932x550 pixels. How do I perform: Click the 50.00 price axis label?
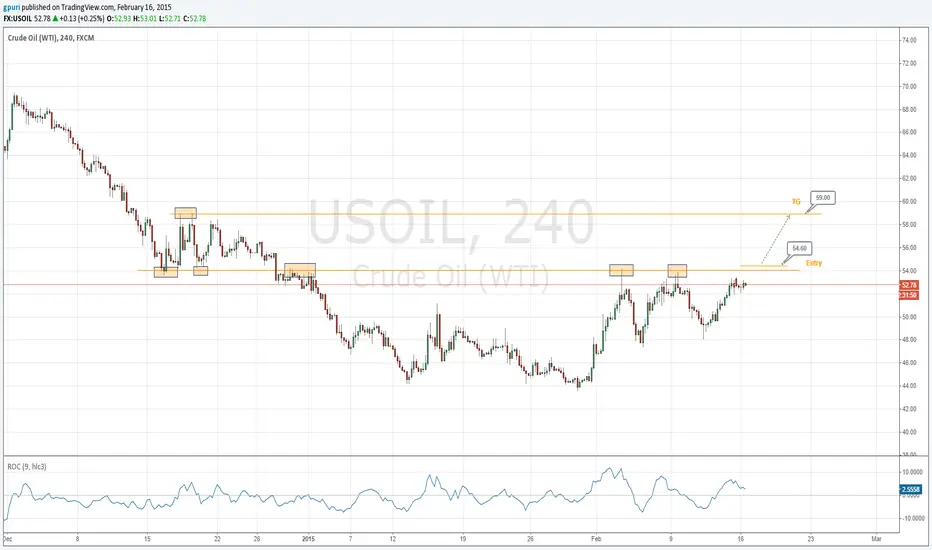click(x=909, y=317)
